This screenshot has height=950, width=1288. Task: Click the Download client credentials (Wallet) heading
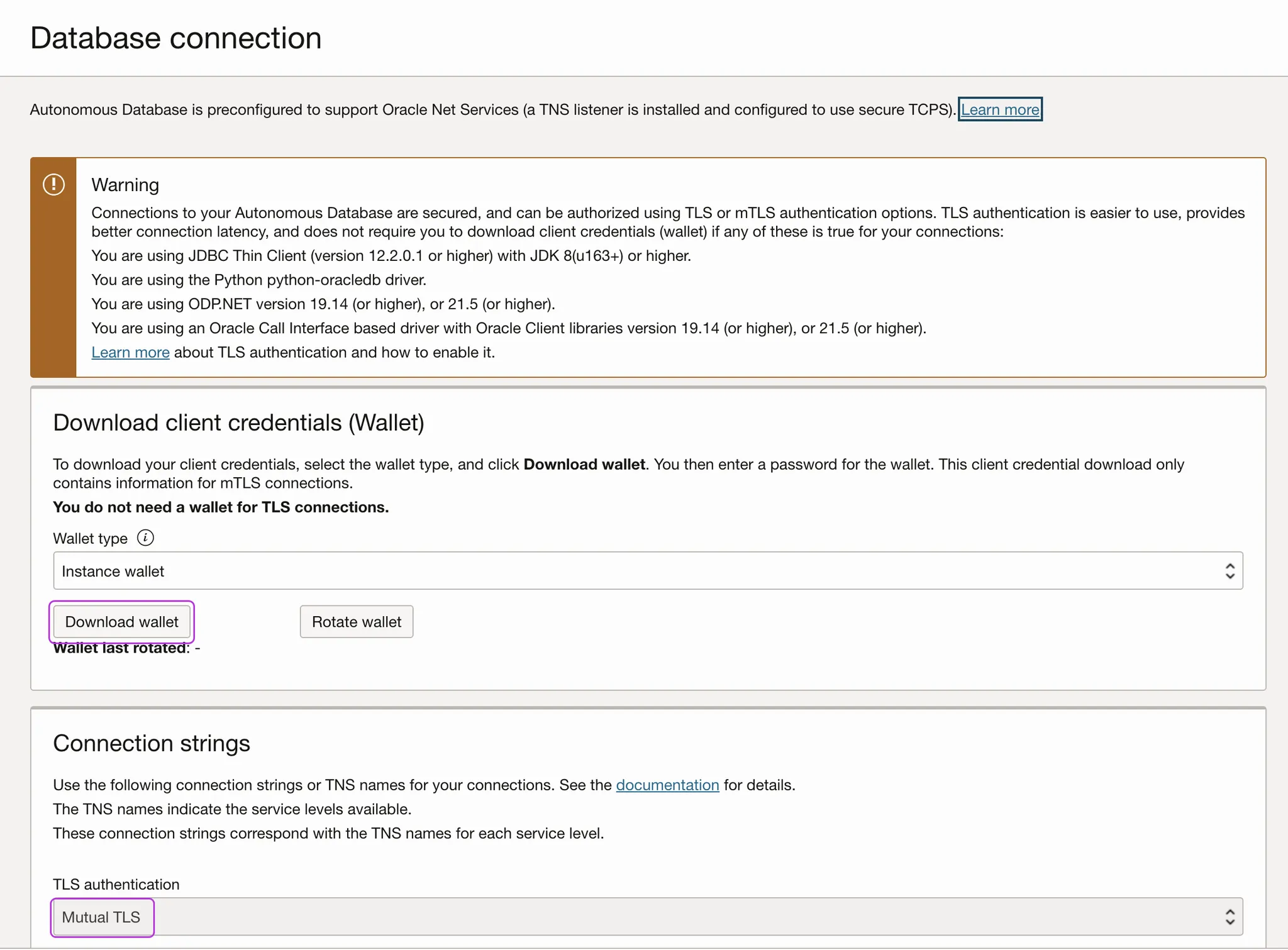238,423
